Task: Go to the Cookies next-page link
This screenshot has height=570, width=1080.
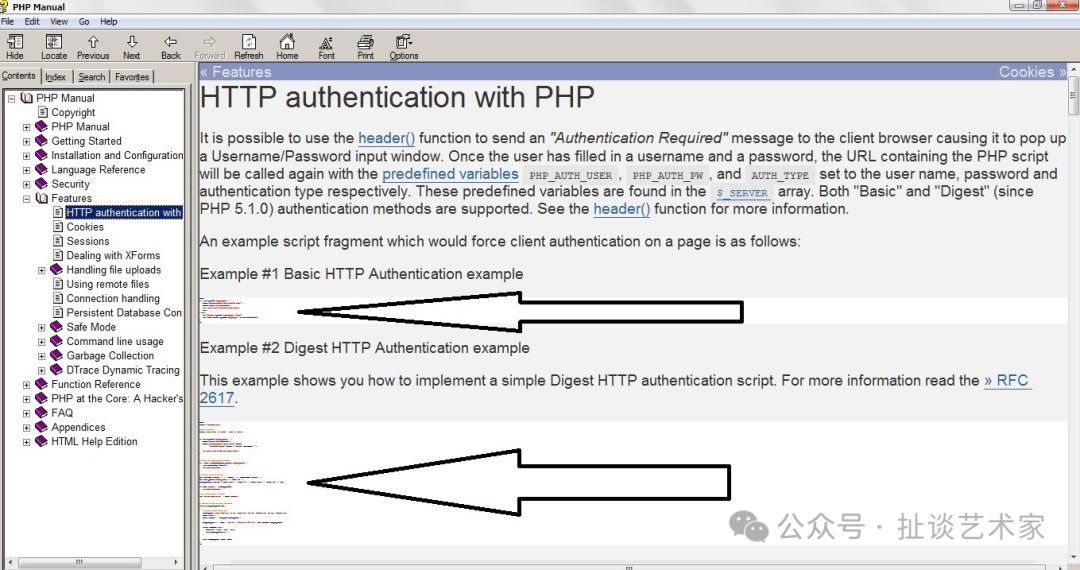Action: coord(1032,72)
